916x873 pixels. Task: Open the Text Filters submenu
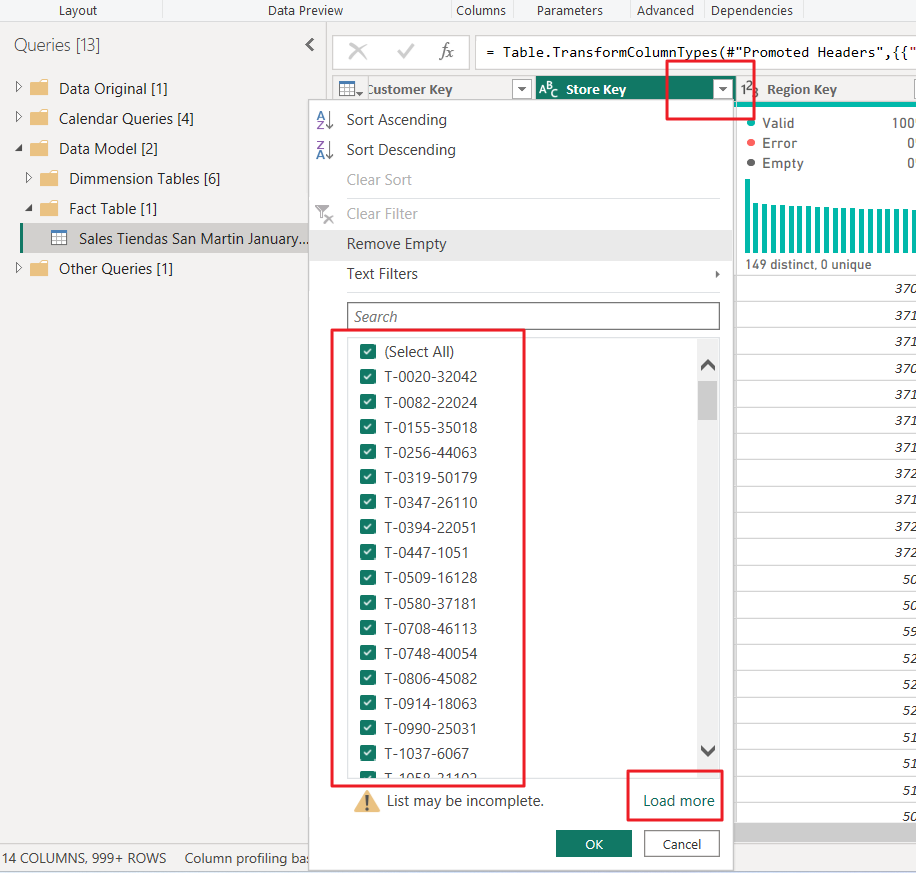[521, 274]
